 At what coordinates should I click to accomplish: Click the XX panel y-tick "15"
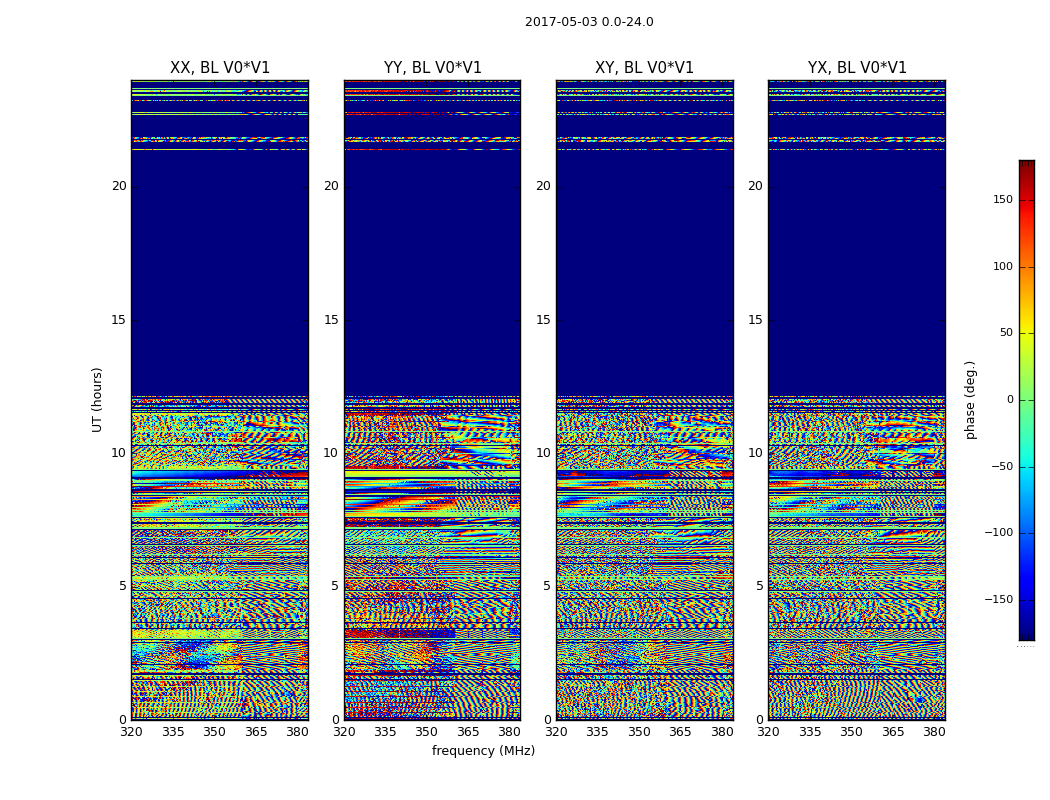[119, 319]
